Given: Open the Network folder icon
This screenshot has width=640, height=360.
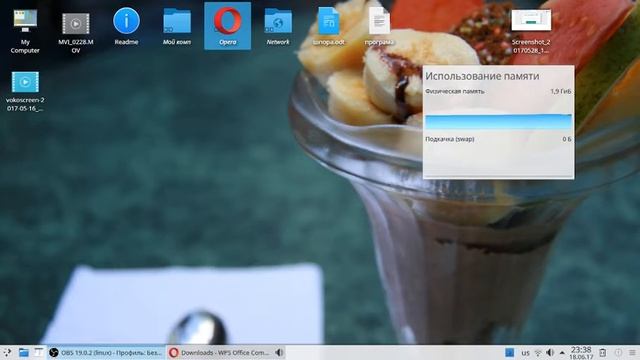Looking at the screenshot, I should point(278,26).
